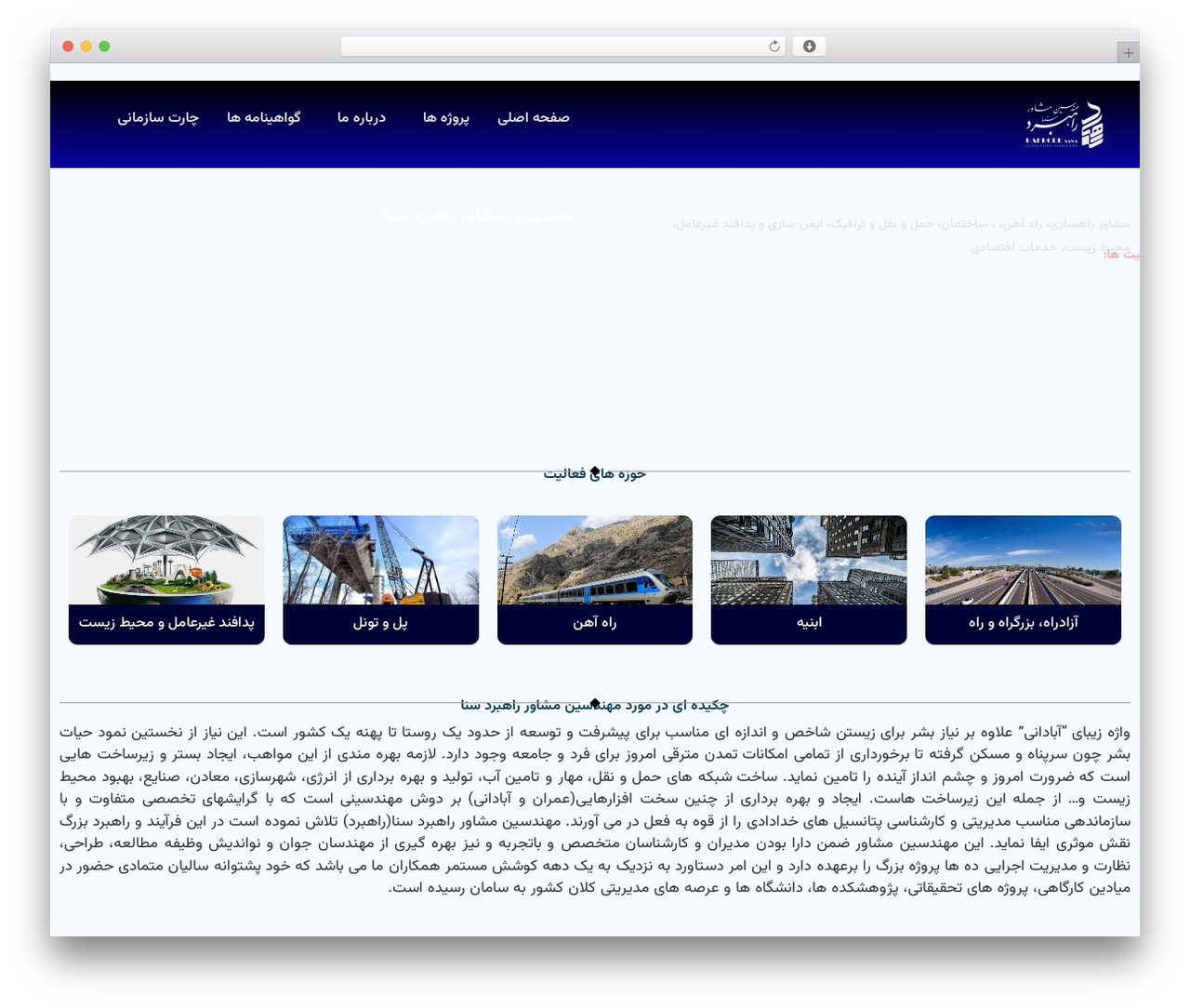
Task: Click the browser reload icon
Action: (x=774, y=46)
